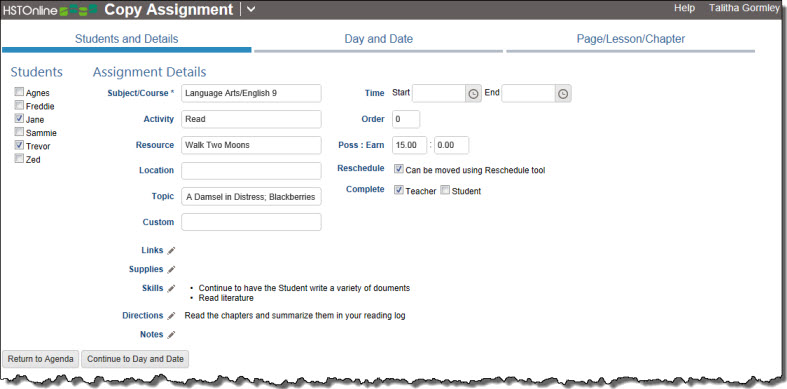Image resolution: width=787 pixels, height=389 pixels.
Task: Click the Students heading
Action: [x=37, y=72]
